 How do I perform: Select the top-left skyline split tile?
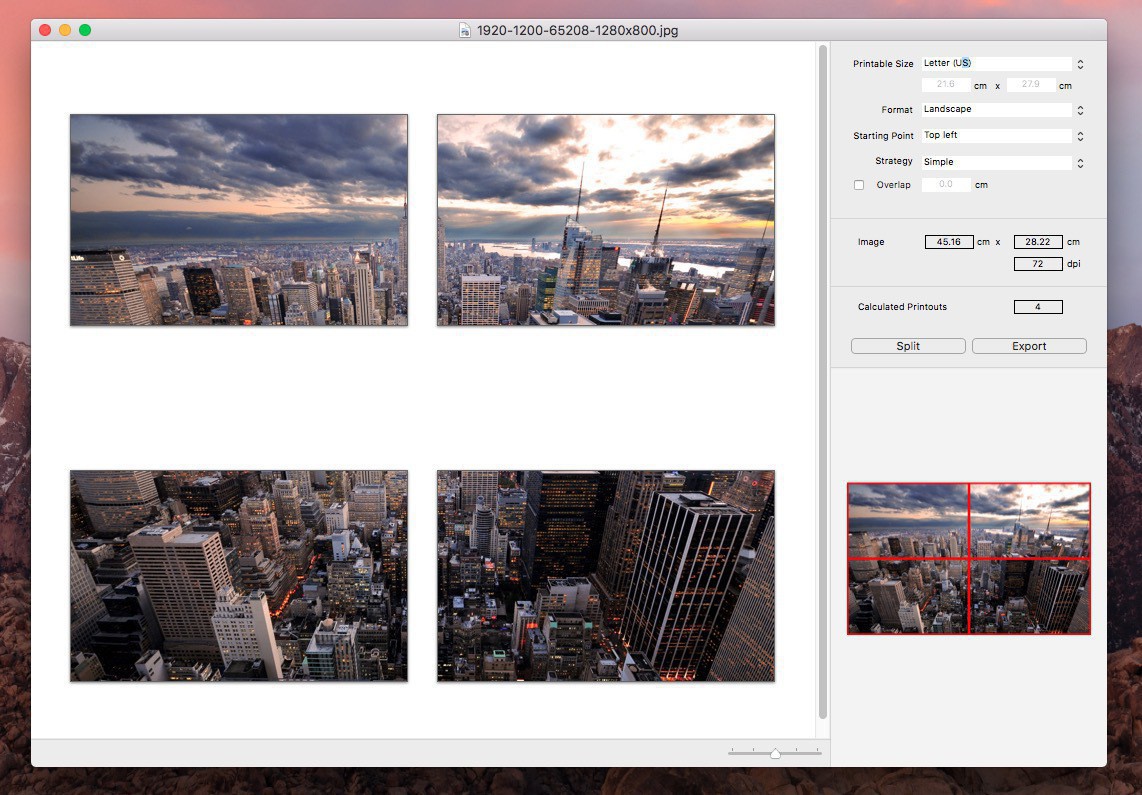(239, 220)
